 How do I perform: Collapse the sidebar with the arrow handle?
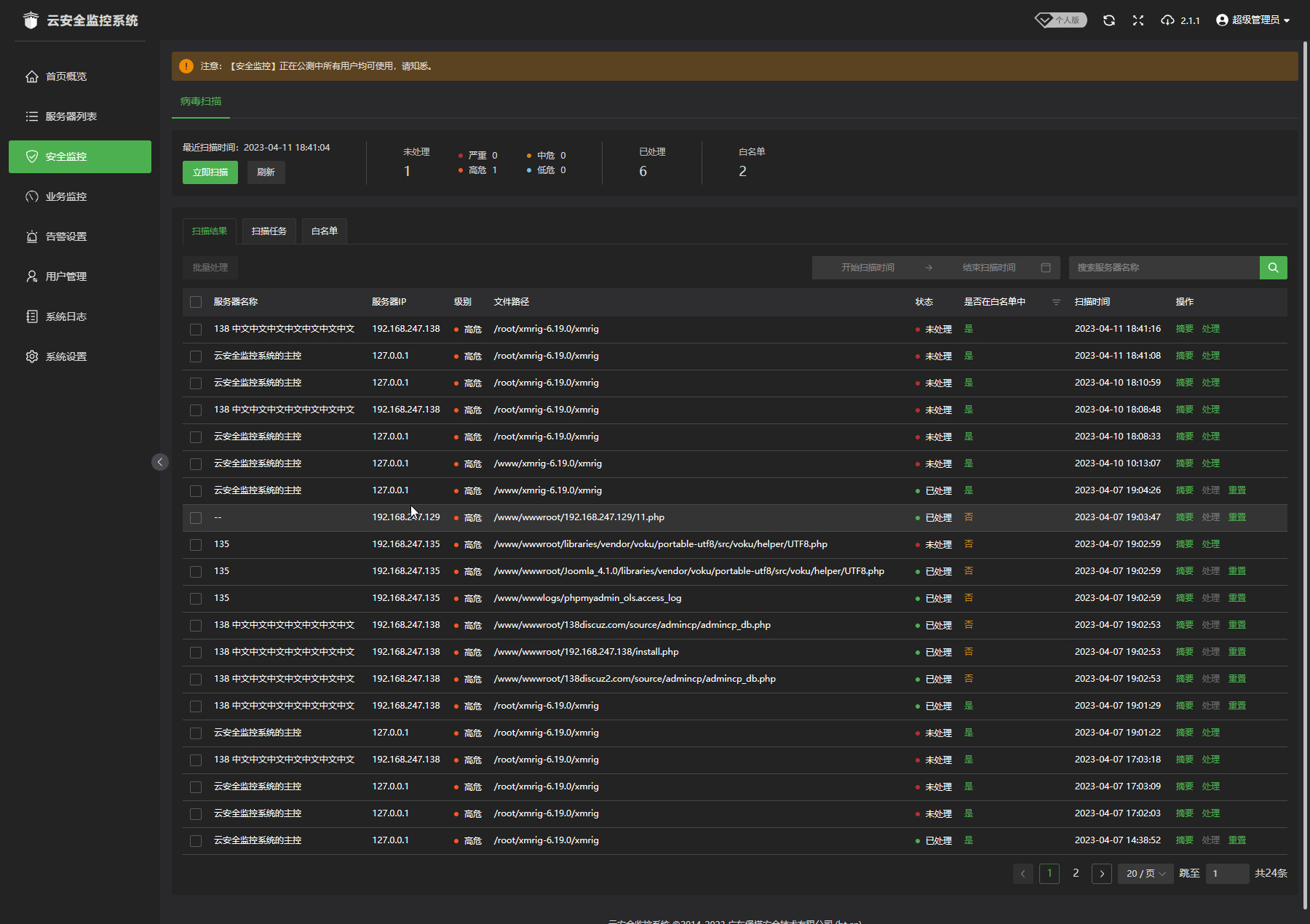[160, 462]
